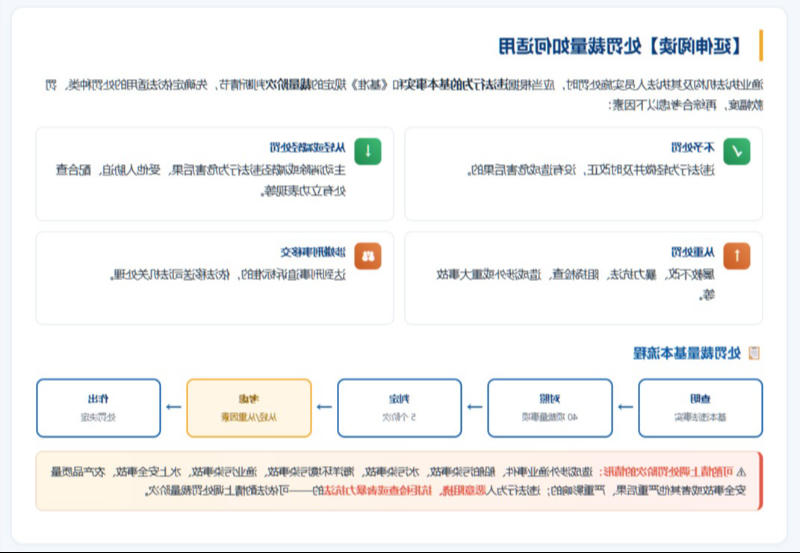The width and height of the screenshot is (800, 553).
Task: Select the 判定 5个阶次 flow step
Action: (x=399, y=408)
